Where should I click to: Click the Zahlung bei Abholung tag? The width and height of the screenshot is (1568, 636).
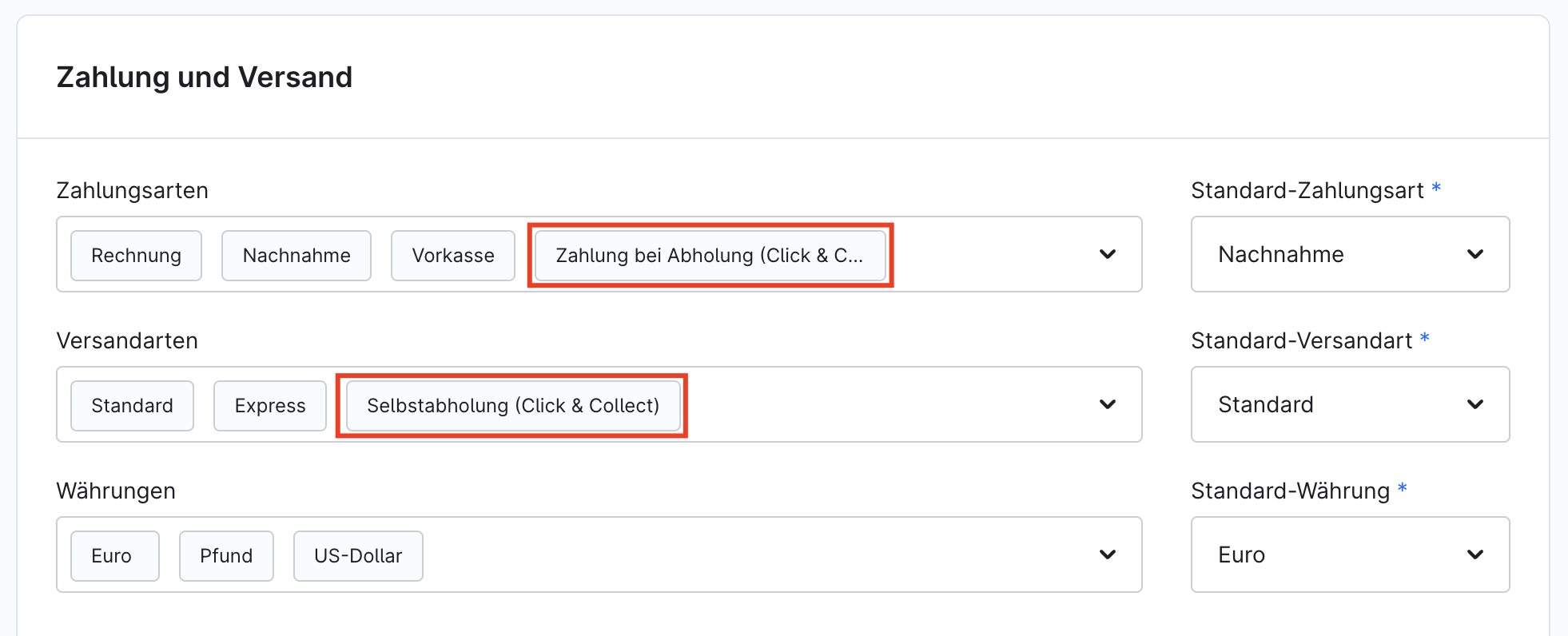[x=710, y=256]
